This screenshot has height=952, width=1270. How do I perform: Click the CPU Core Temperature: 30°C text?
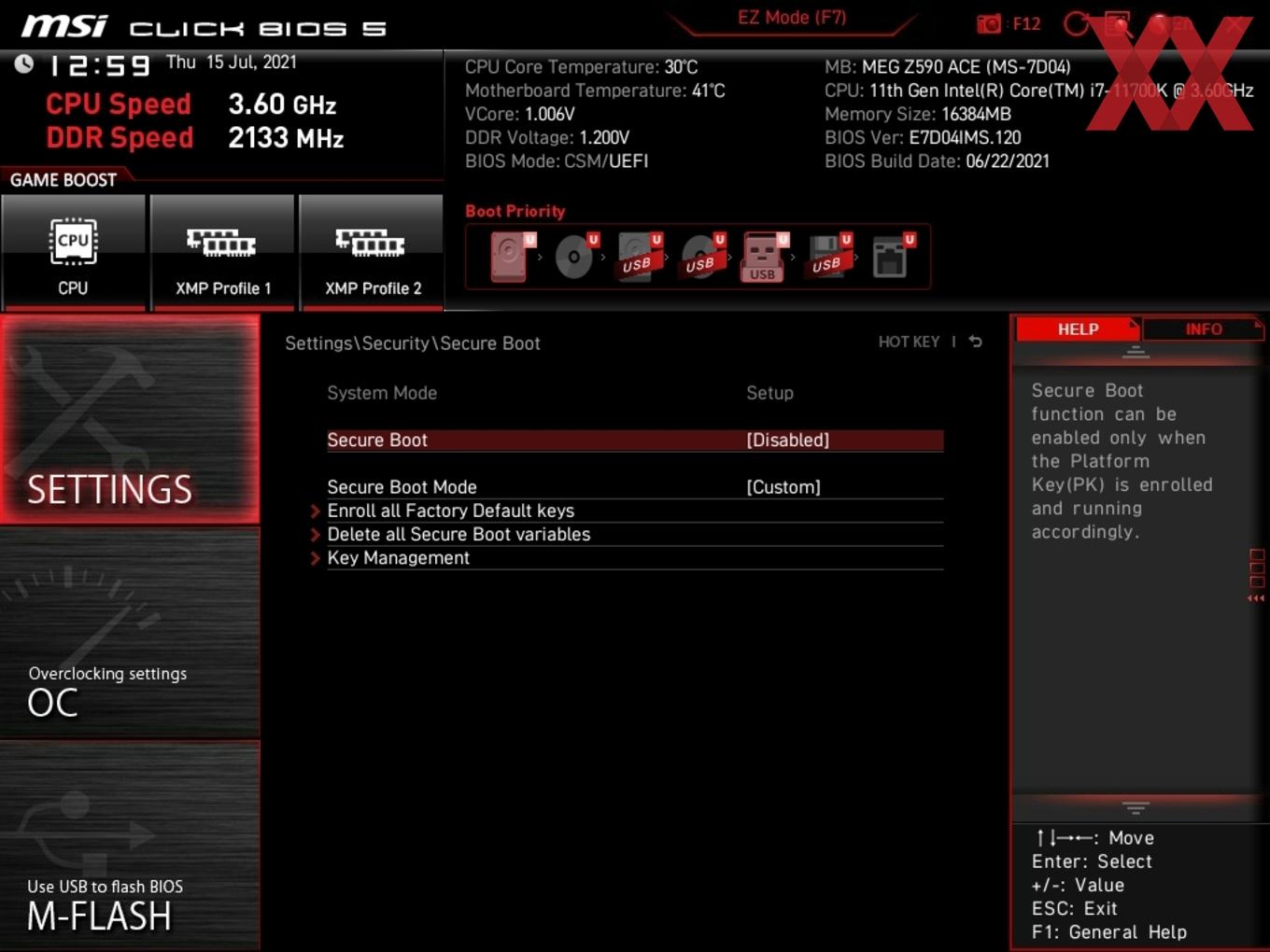pyautogui.click(x=581, y=67)
